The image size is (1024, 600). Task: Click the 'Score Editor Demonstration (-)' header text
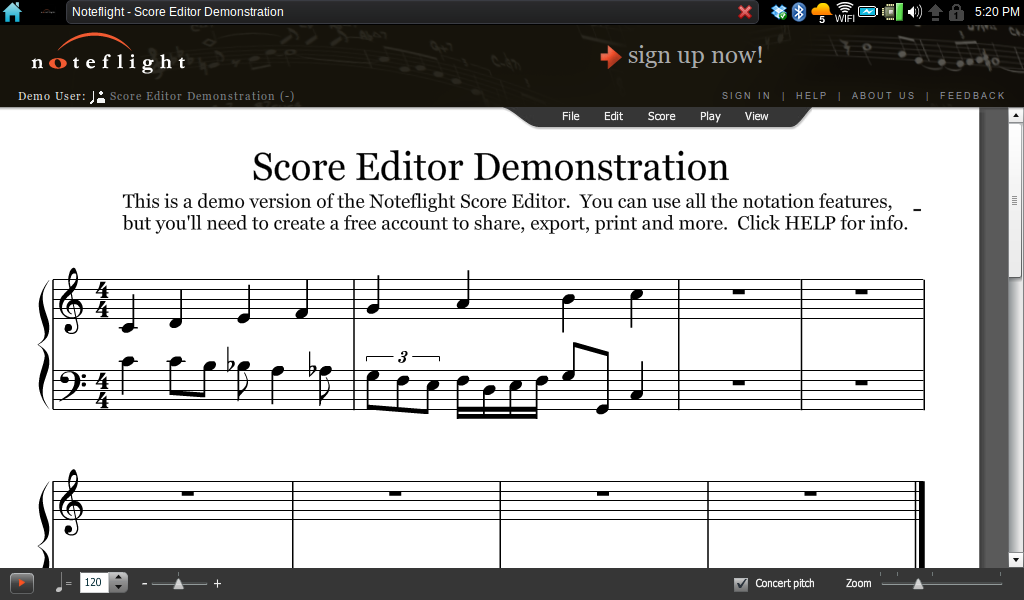point(202,96)
